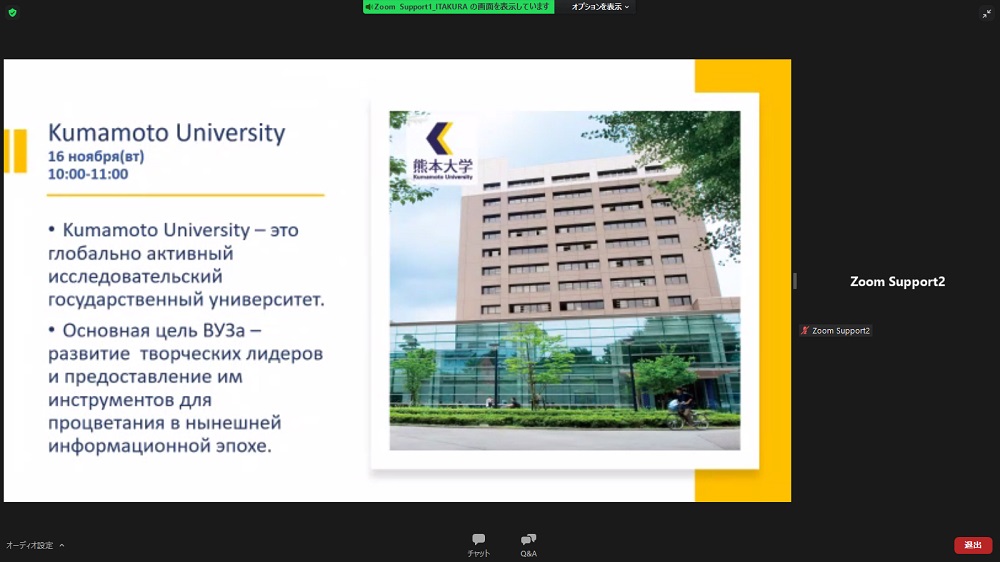
Task: Click the Zoom Support2 participant name label
Action: pos(841,330)
